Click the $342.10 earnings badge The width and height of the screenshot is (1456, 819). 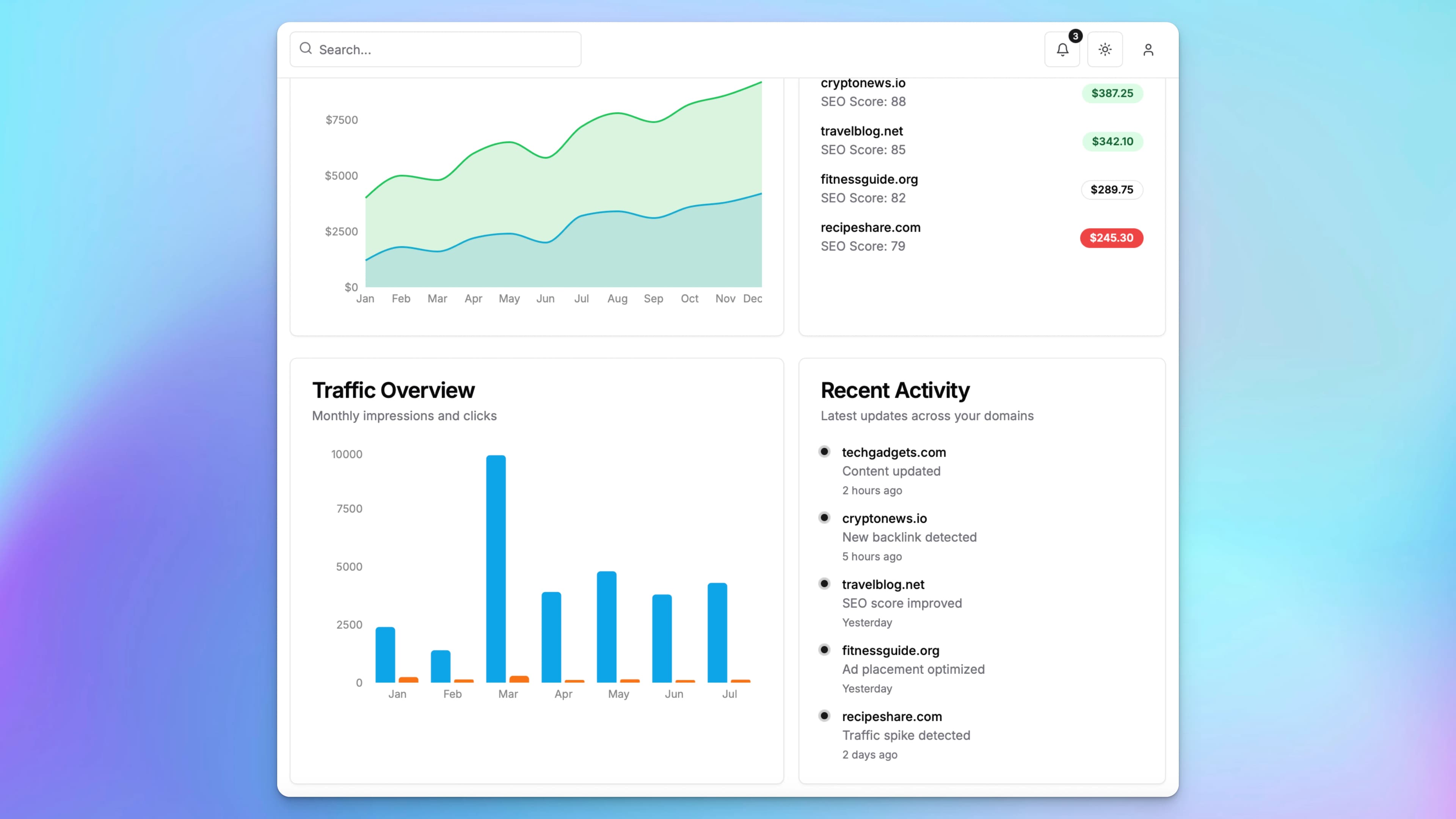click(x=1112, y=141)
